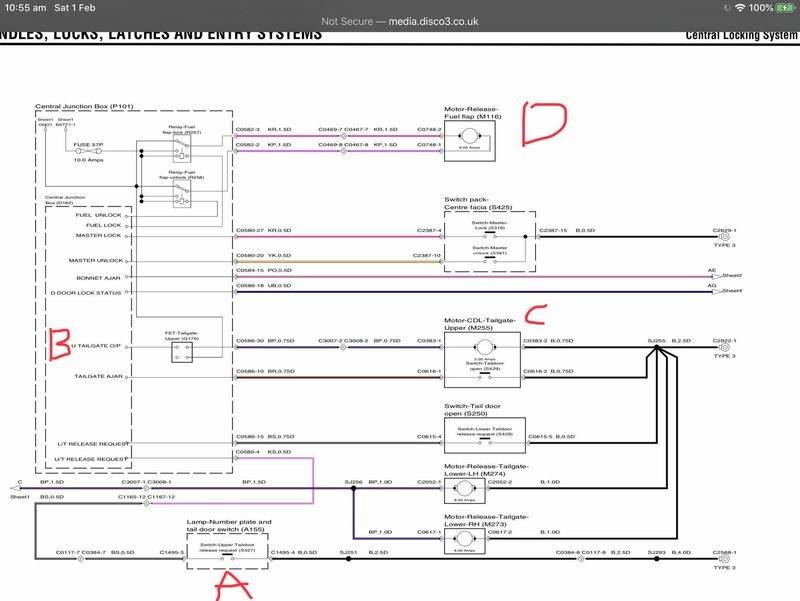Tap the Wi-Fi status icon

pos(740,8)
